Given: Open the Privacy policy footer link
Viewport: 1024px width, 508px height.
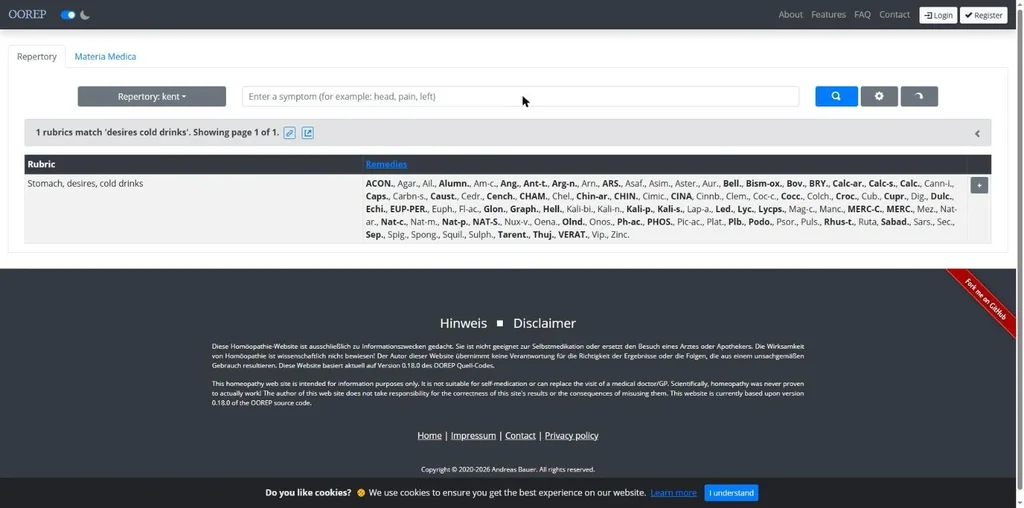Looking at the screenshot, I should [x=571, y=436].
